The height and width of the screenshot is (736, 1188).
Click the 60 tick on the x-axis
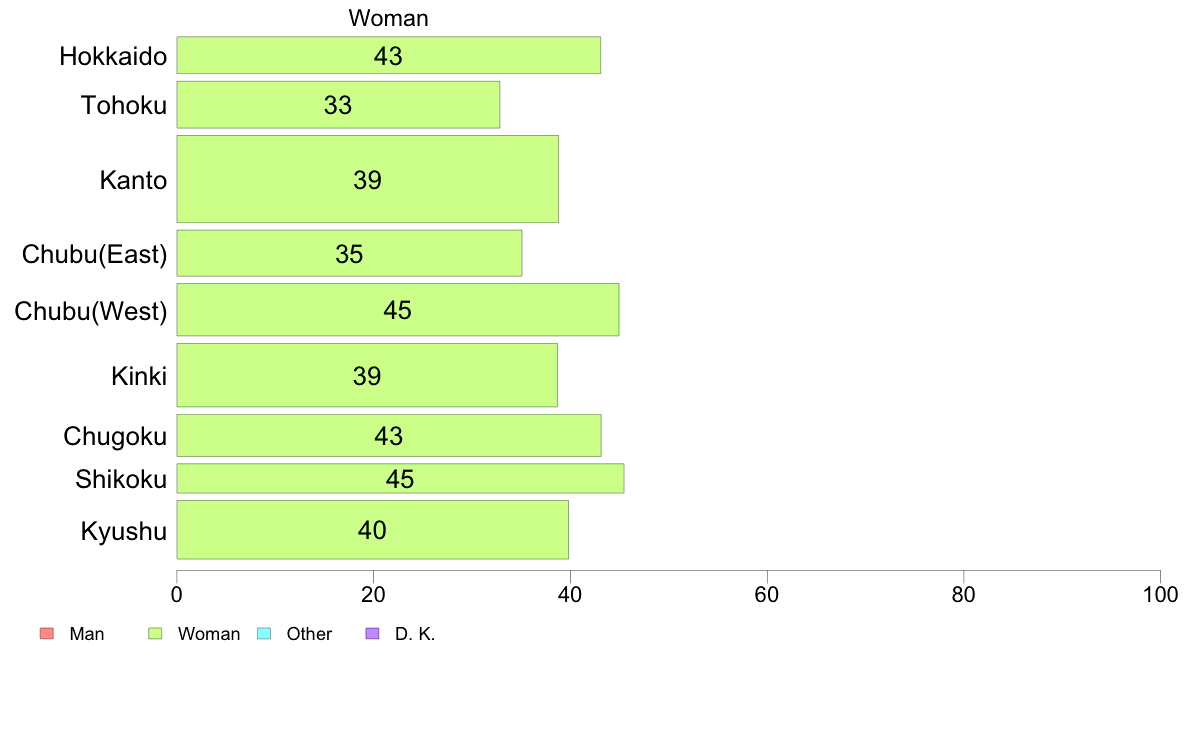[767, 594]
